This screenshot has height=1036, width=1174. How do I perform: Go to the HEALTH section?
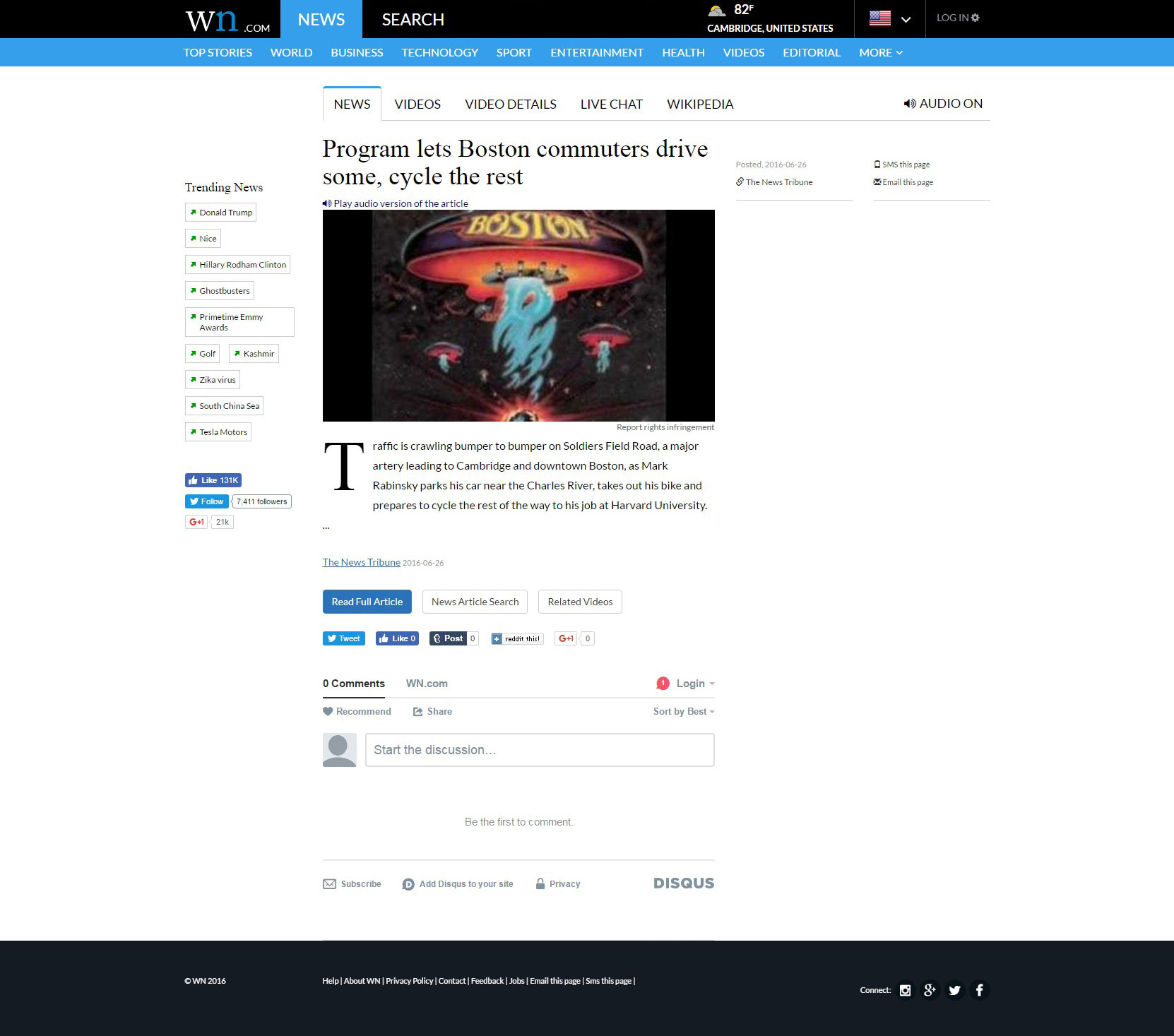click(x=683, y=52)
